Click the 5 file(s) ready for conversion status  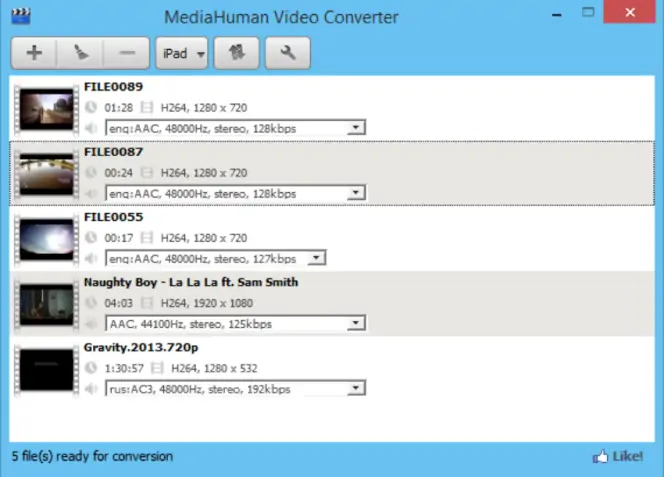coord(92,456)
